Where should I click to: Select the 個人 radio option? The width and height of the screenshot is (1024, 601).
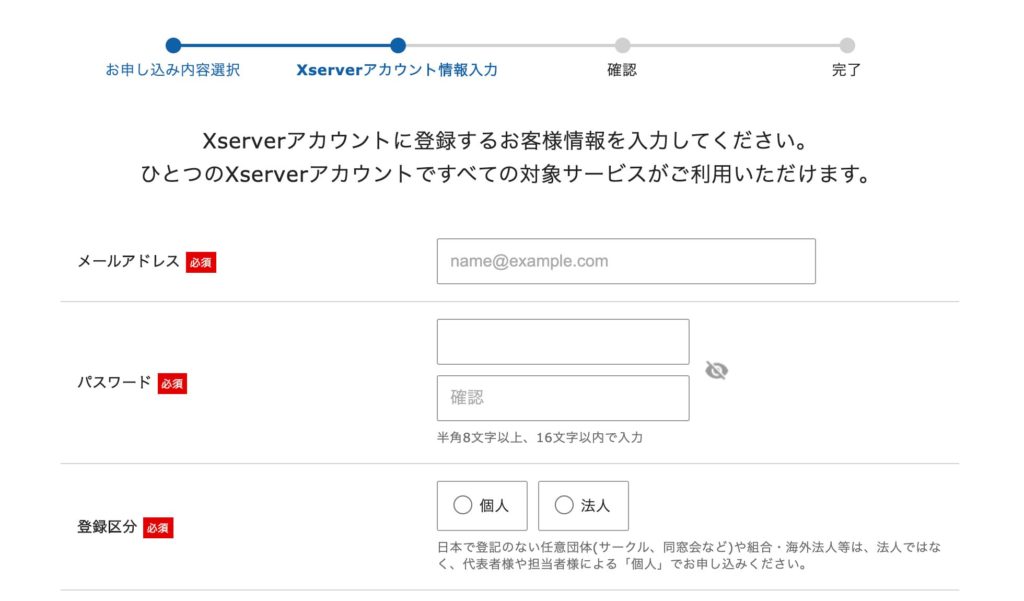[482, 506]
